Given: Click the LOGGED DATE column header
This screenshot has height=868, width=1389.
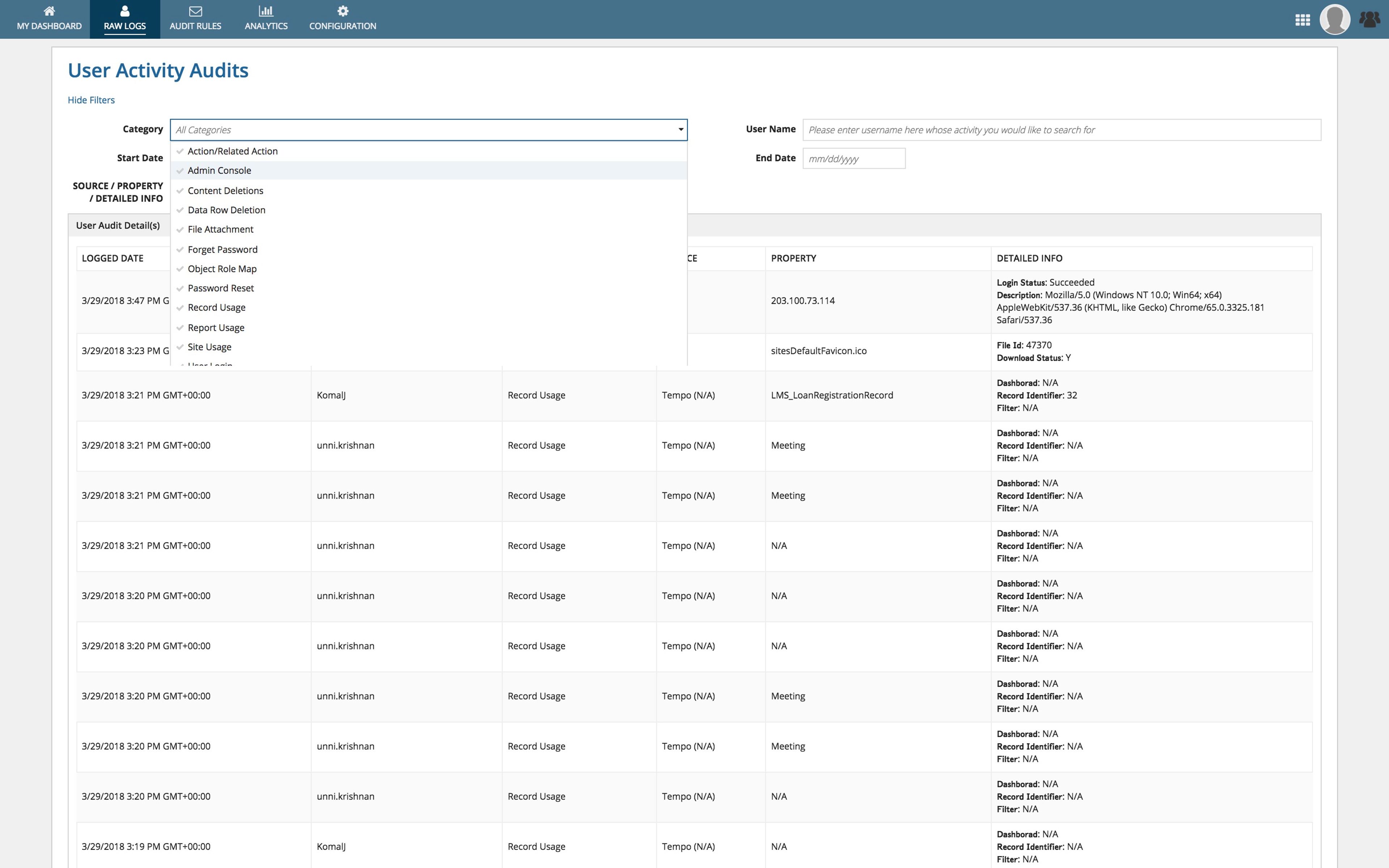Looking at the screenshot, I should pos(112,258).
